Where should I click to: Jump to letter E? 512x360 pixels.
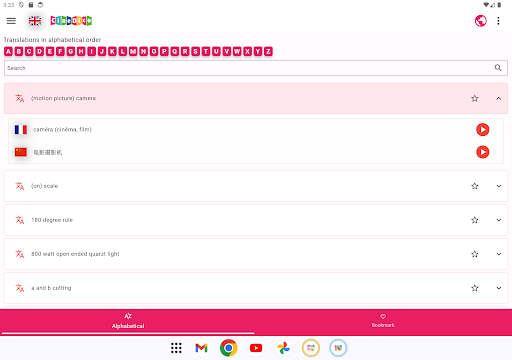tap(50, 51)
